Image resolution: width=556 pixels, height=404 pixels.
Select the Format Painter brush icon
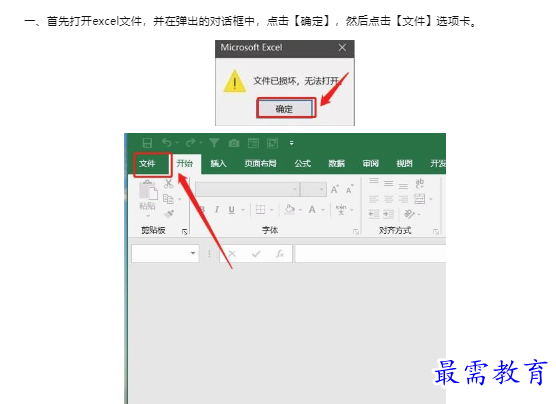[x=169, y=214]
